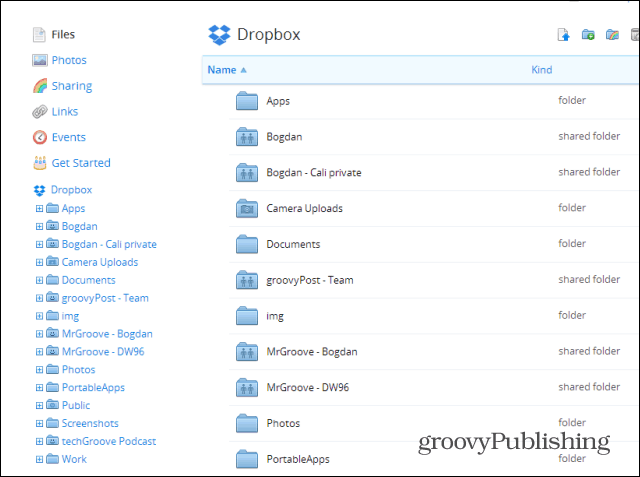
Task: Click the Share a folder rainbow icon
Action: [612, 35]
